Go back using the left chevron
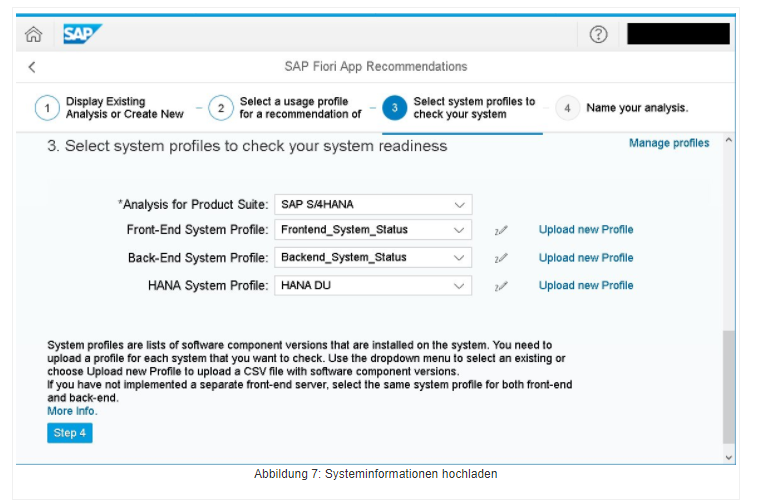 [32, 67]
